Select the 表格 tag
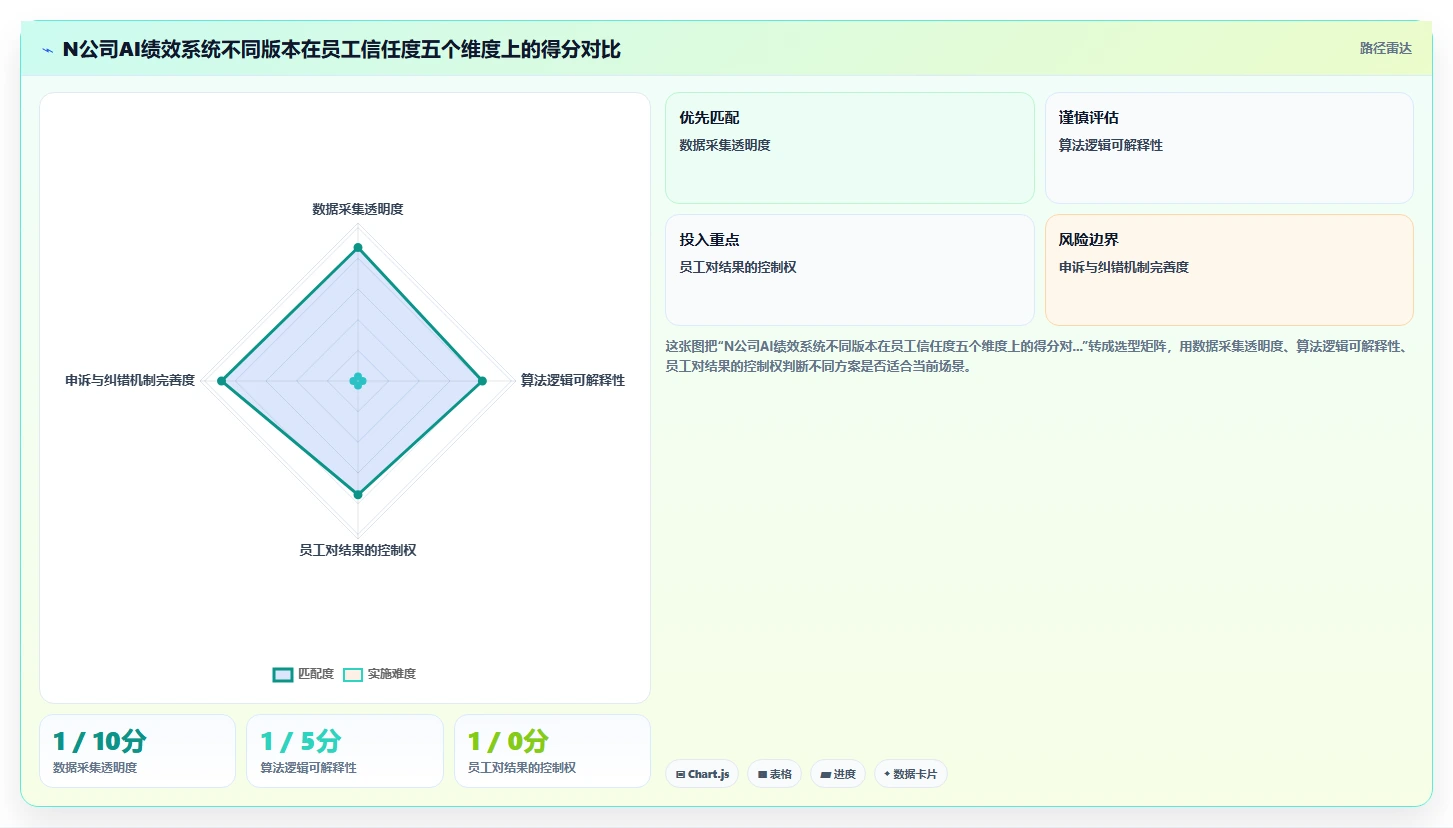The image size is (1453, 828). click(774, 774)
